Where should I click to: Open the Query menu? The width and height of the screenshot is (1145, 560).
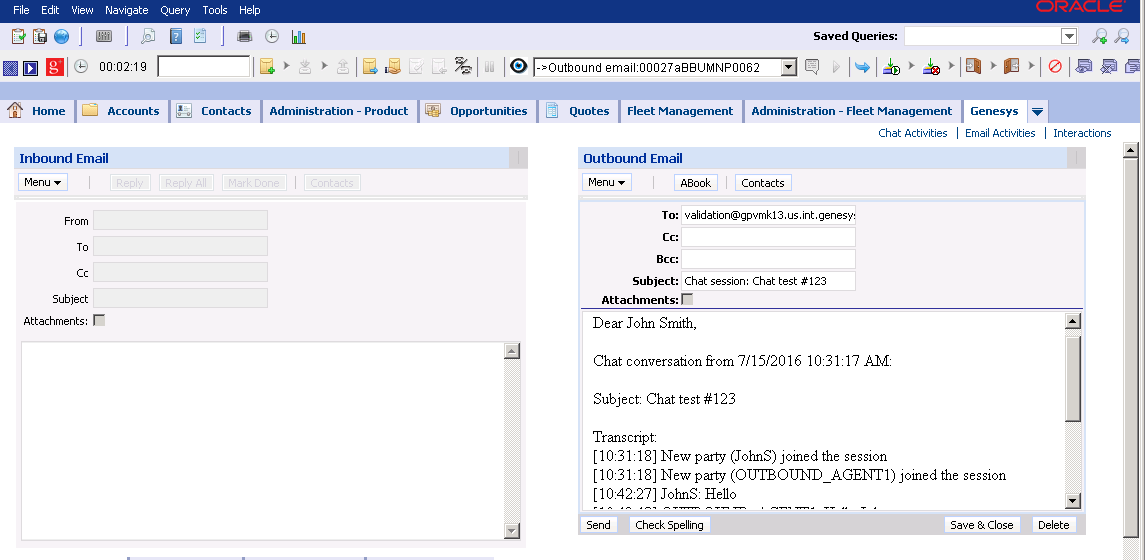pos(175,10)
